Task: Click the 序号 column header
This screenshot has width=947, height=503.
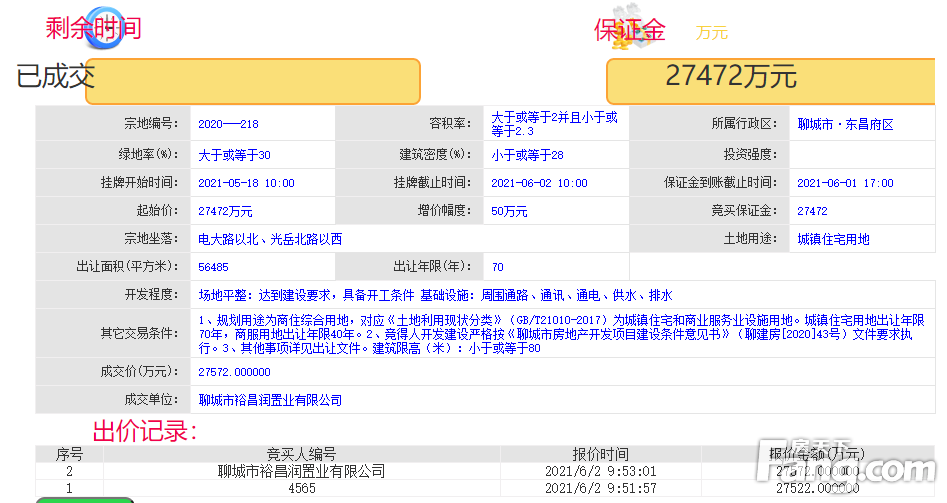Action: point(69,454)
